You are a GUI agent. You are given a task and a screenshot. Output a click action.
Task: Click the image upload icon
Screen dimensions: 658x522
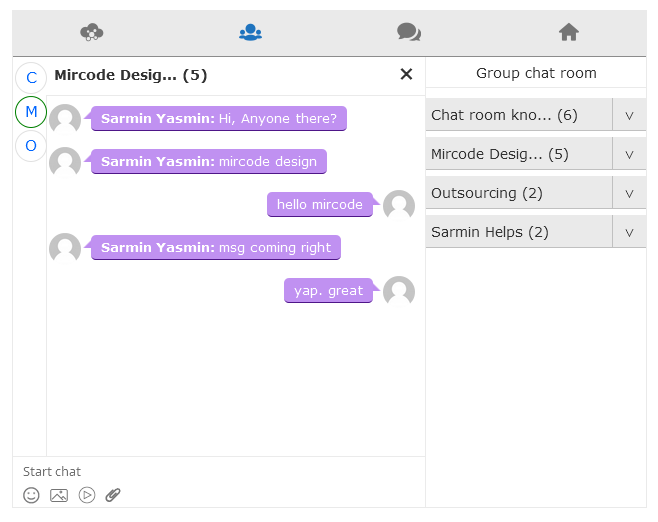[59, 495]
